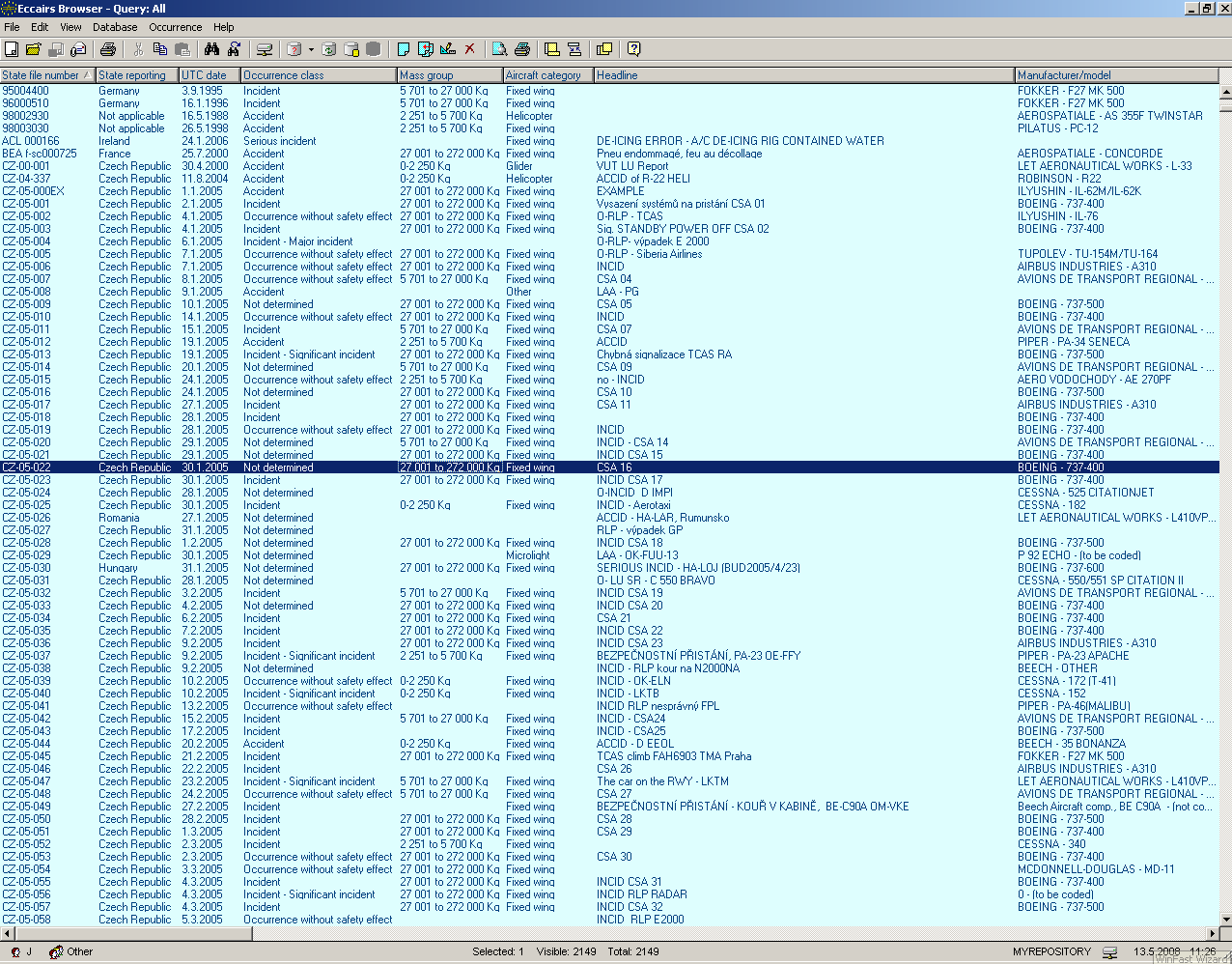
Task: Click the Cut scissors icon
Action: [x=138, y=49]
